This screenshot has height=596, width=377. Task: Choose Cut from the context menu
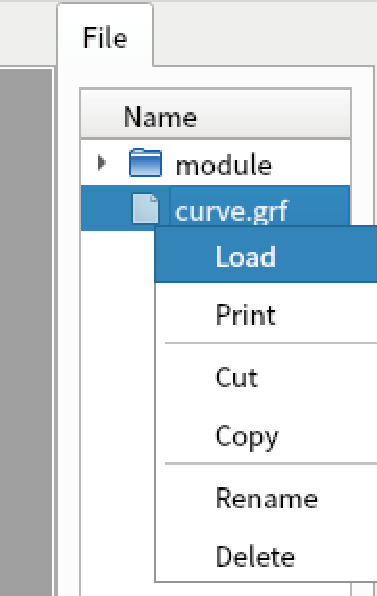[x=266, y=377]
